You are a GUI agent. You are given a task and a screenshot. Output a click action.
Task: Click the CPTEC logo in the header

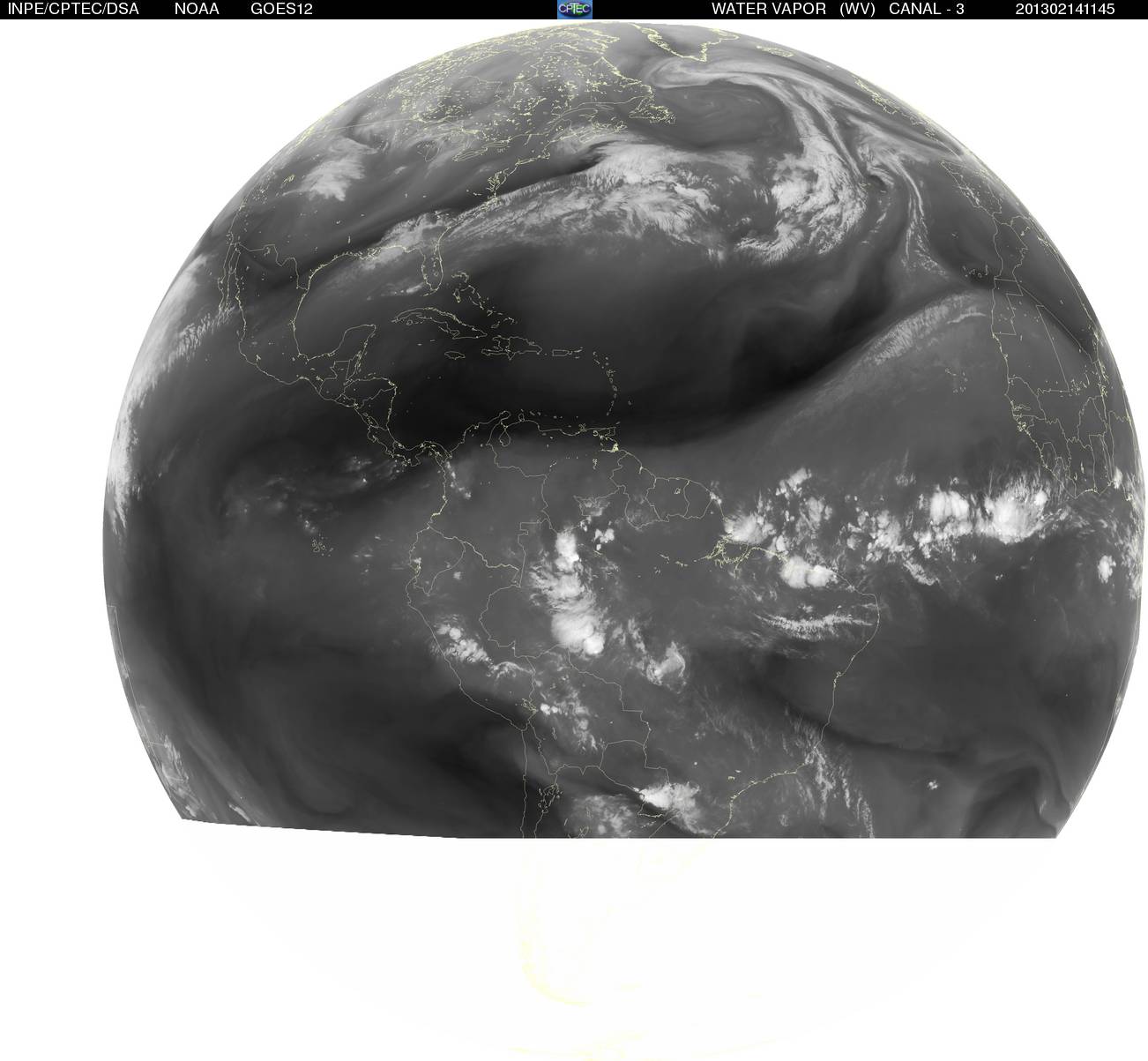575,9
